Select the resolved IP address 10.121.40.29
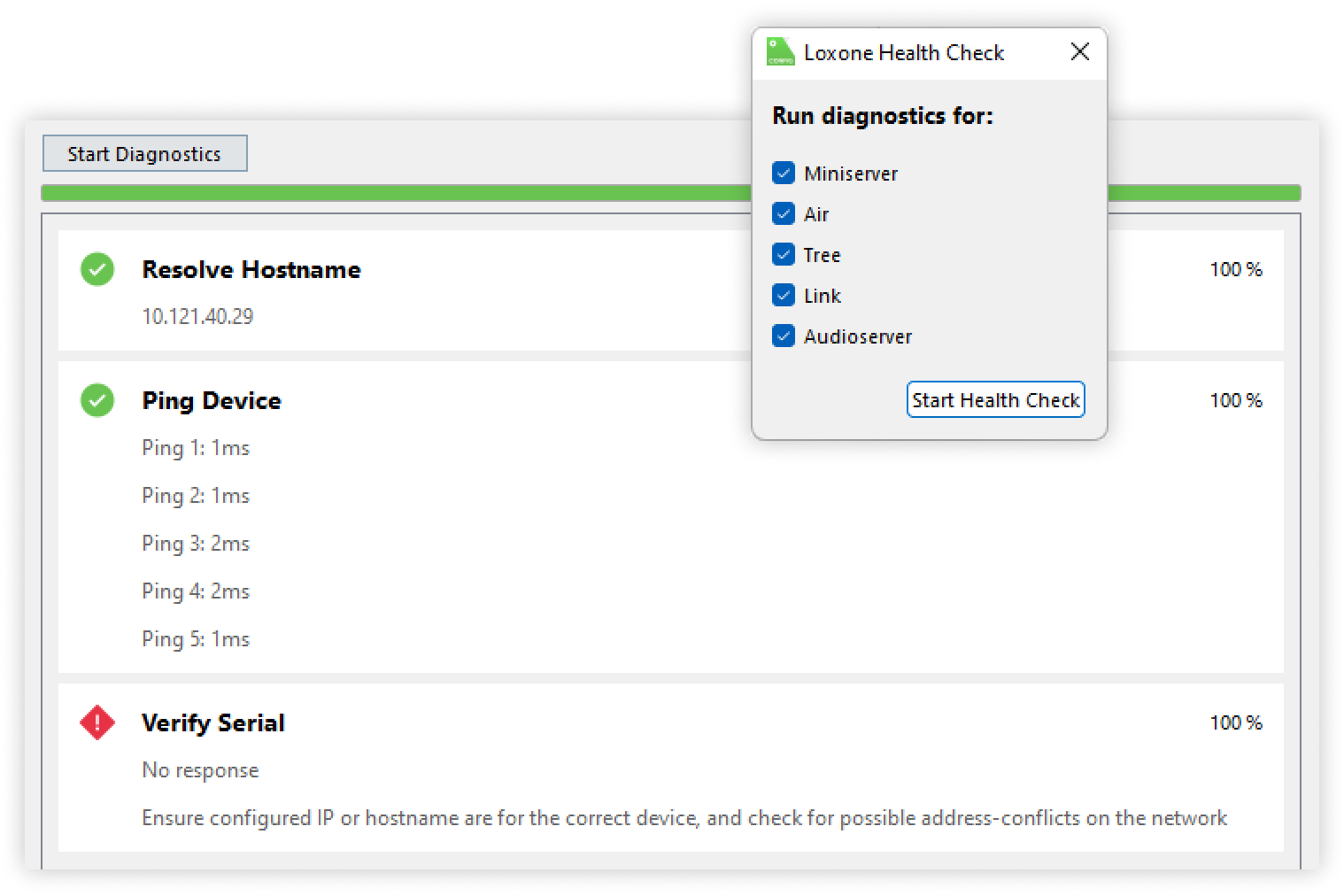Image resolution: width=1344 pixels, height=896 pixels. [197, 317]
